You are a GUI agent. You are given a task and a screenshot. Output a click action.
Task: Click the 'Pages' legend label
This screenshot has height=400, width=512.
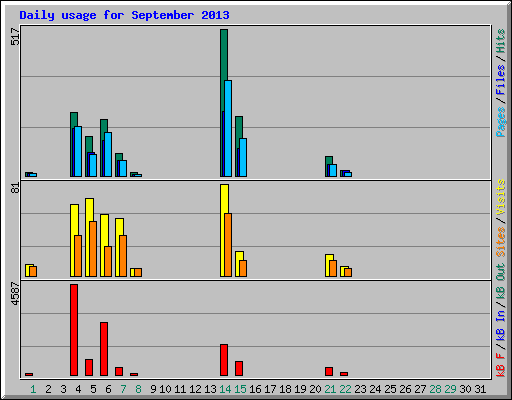(x=500, y=122)
